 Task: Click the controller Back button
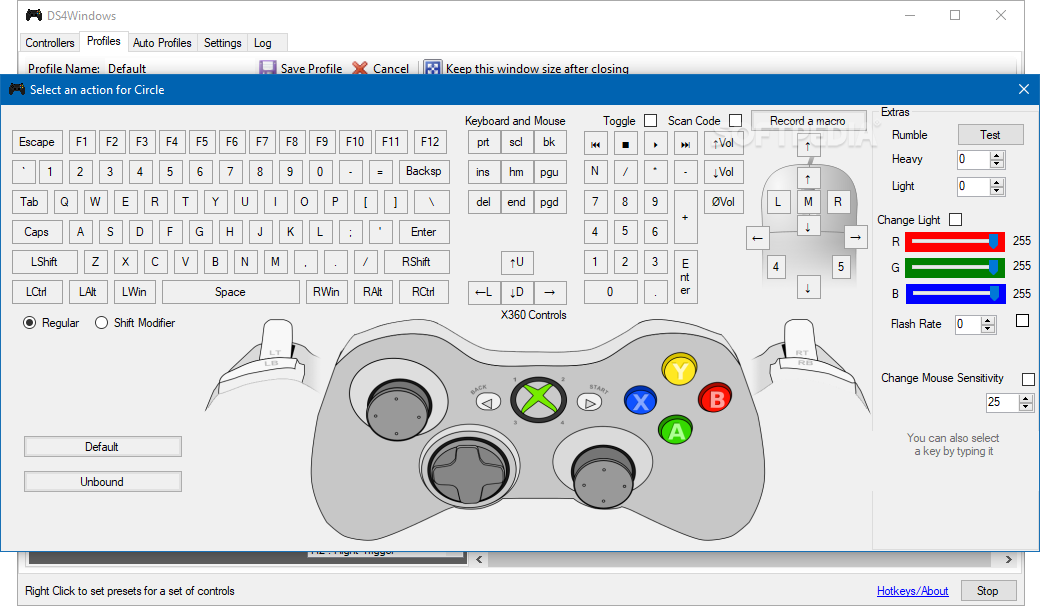pos(488,402)
